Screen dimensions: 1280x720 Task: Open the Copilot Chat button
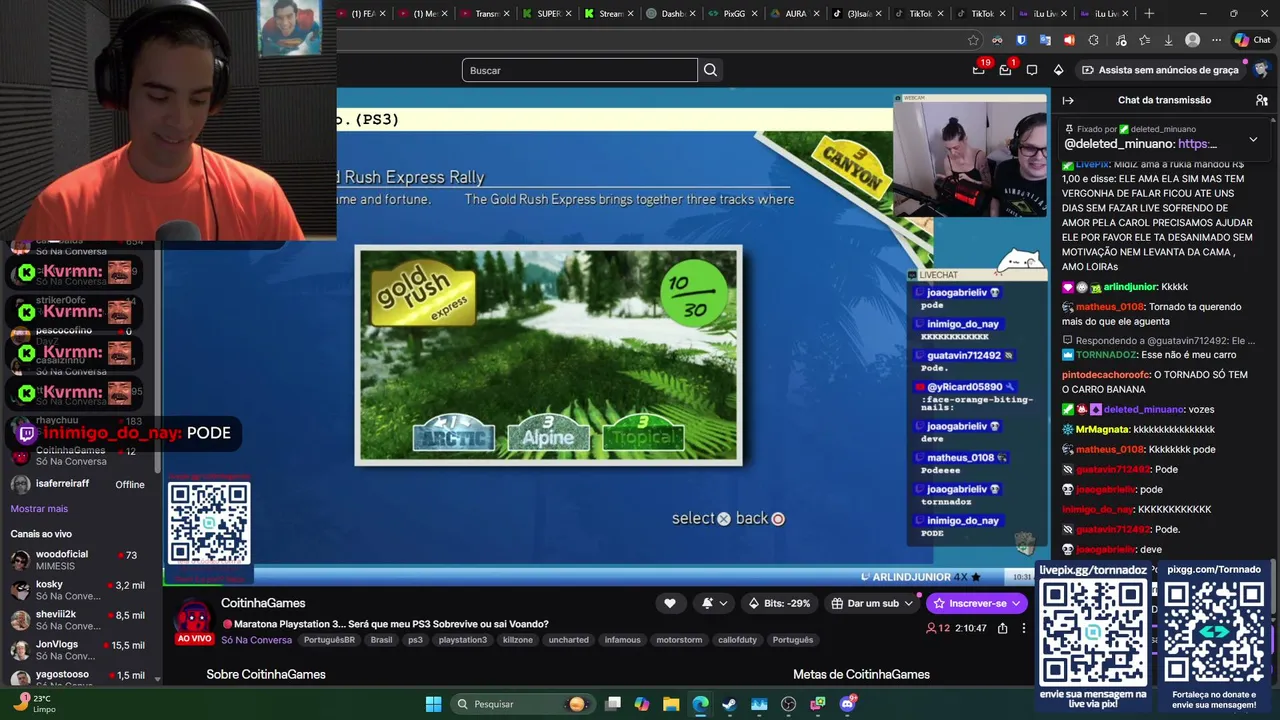pyautogui.click(x=1253, y=40)
